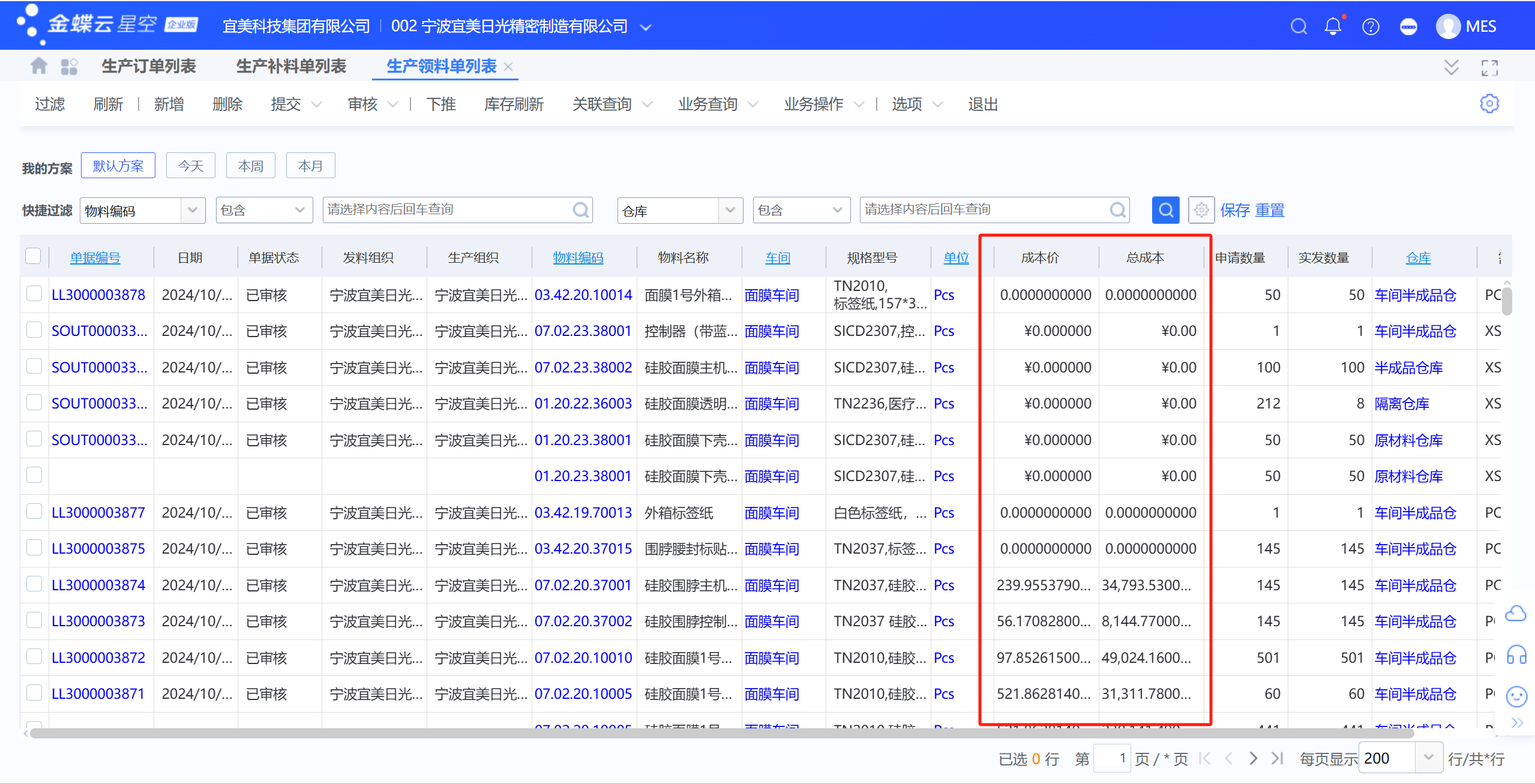
Task: Open quick filter settings gear icon
Action: coord(1201,210)
